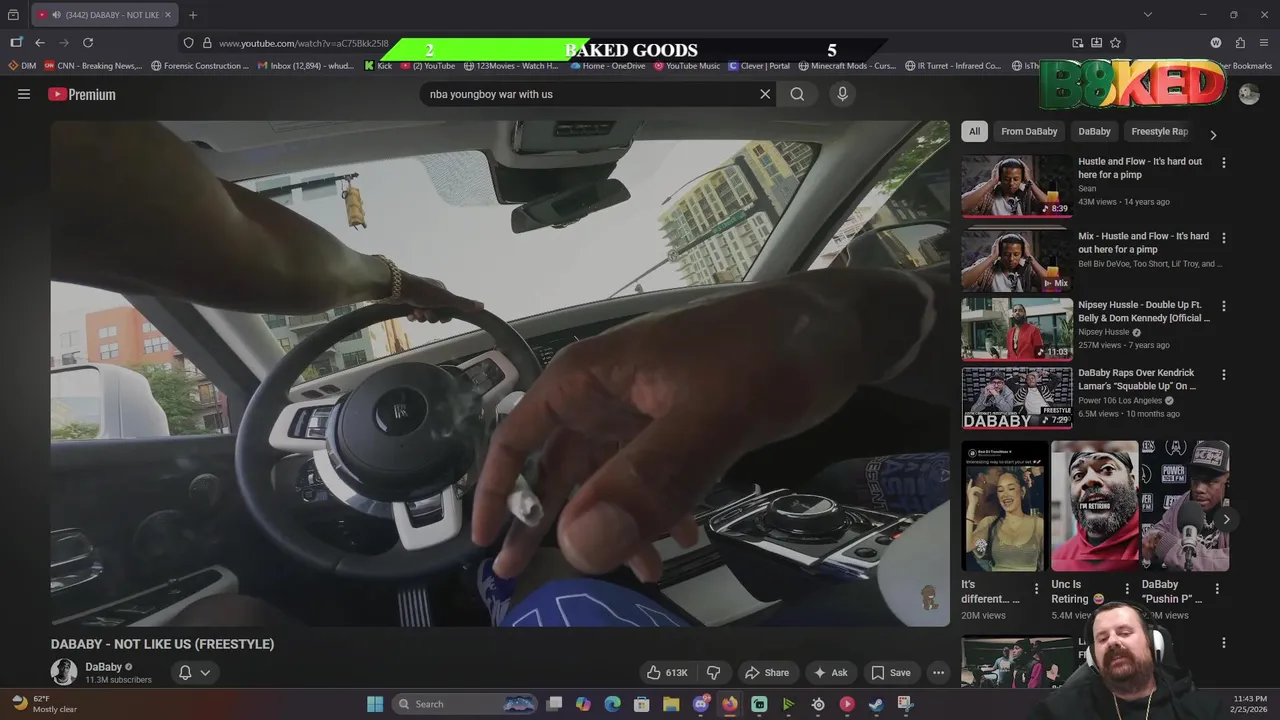Toggle the notification bell for DaBaby

pos(185,673)
